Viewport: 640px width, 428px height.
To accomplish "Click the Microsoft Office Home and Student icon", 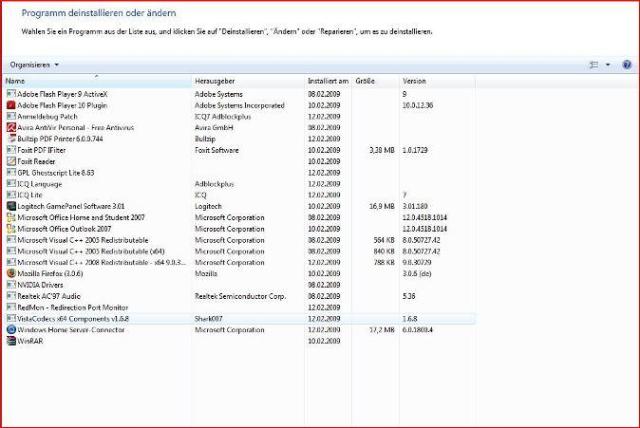I will click(11, 217).
